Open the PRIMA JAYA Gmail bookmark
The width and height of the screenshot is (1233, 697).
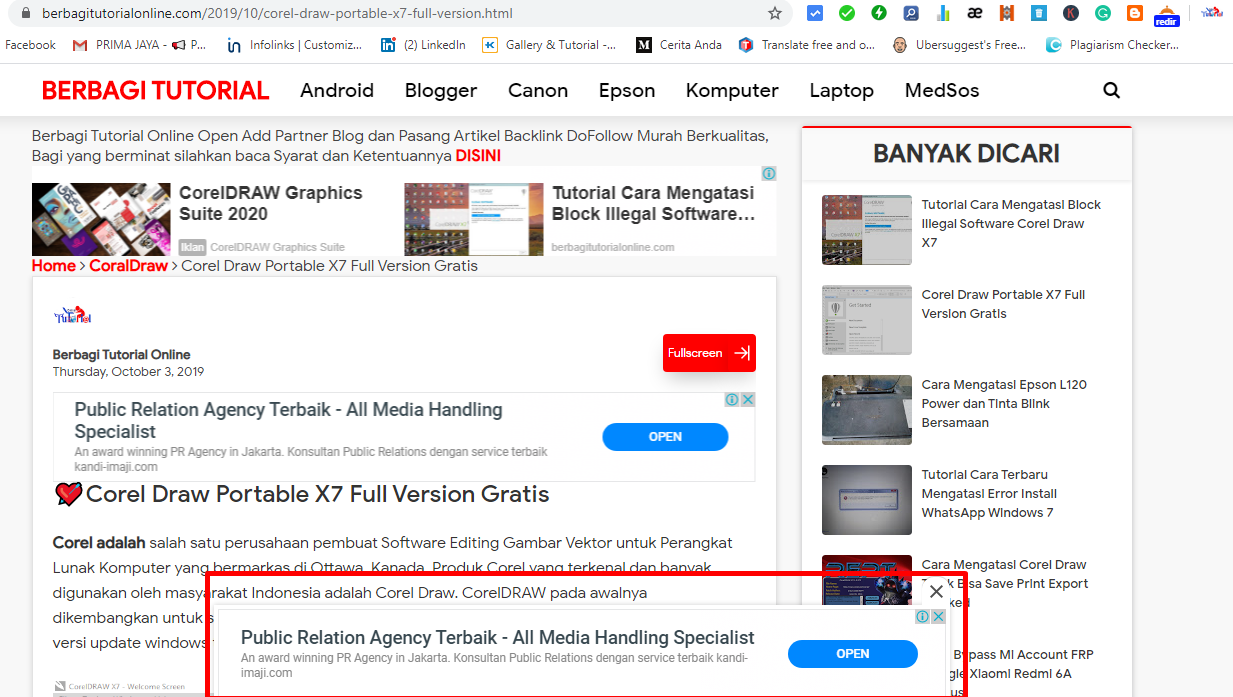coord(140,45)
